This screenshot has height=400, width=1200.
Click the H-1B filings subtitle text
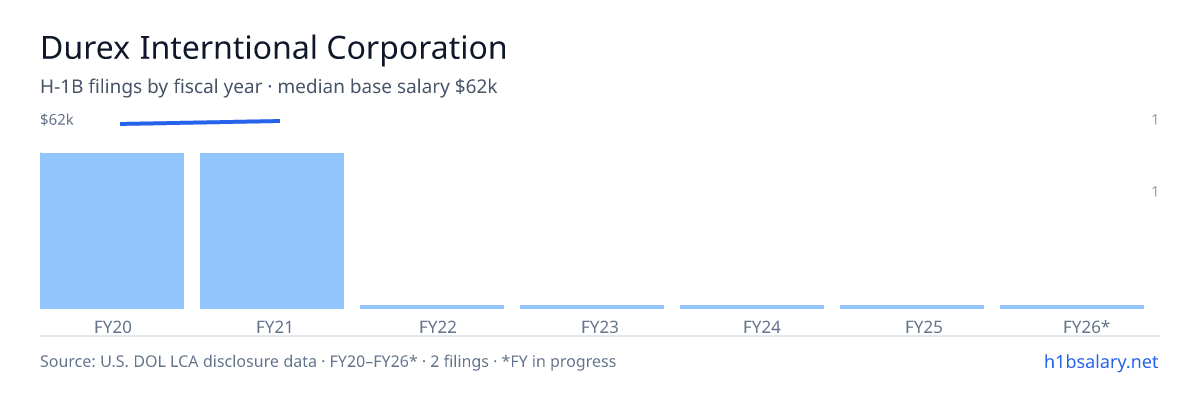[x=269, y=87]
